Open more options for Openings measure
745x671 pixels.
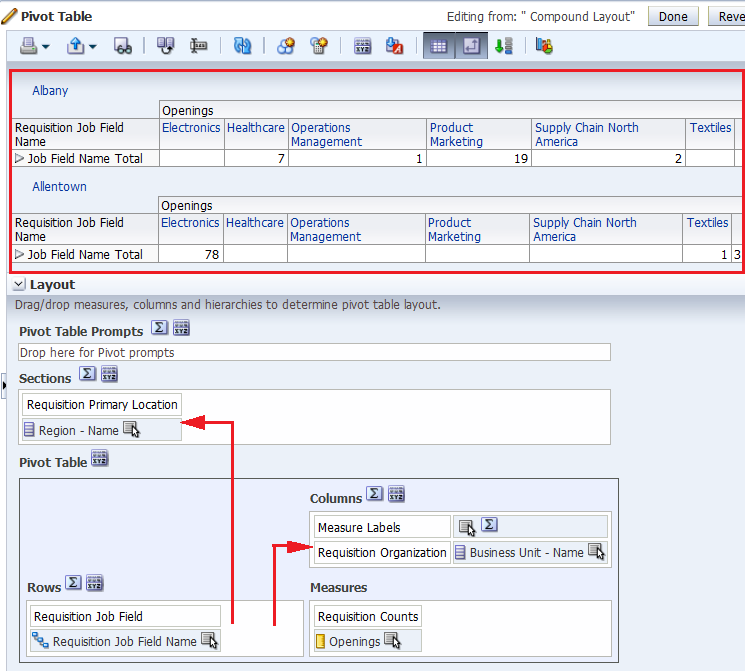point(392,641)
